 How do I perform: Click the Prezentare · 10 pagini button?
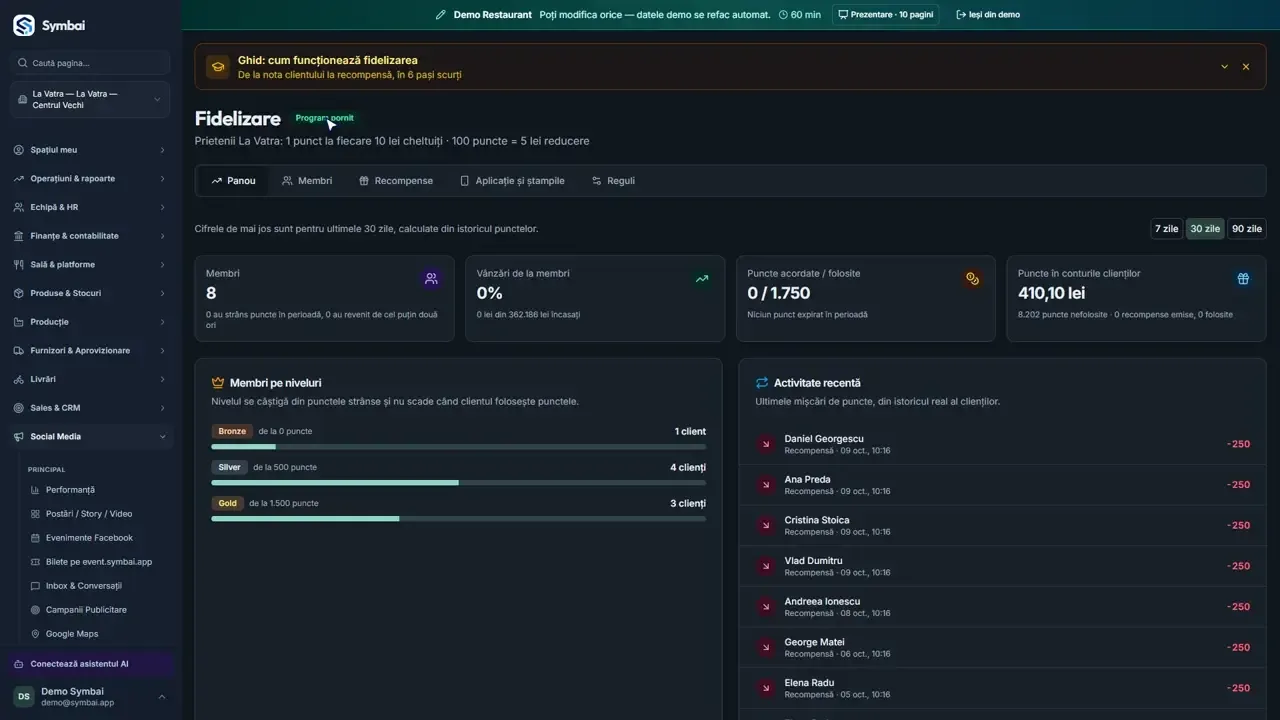click(x=885, y=15)
